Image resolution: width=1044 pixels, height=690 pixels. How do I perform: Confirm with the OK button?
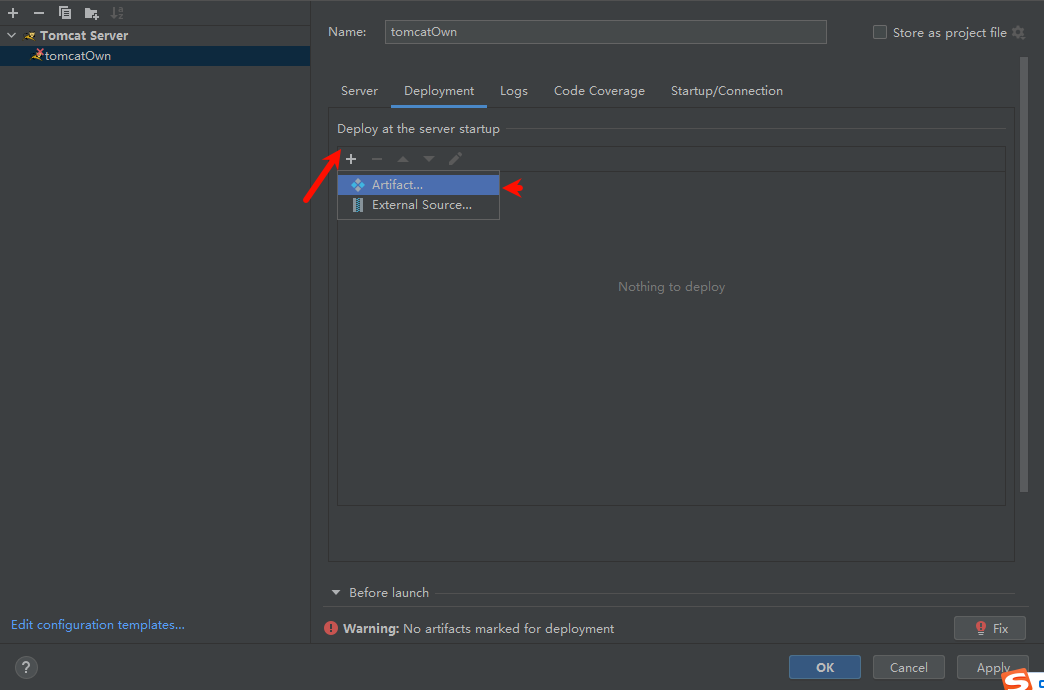(x=825, y=667)
